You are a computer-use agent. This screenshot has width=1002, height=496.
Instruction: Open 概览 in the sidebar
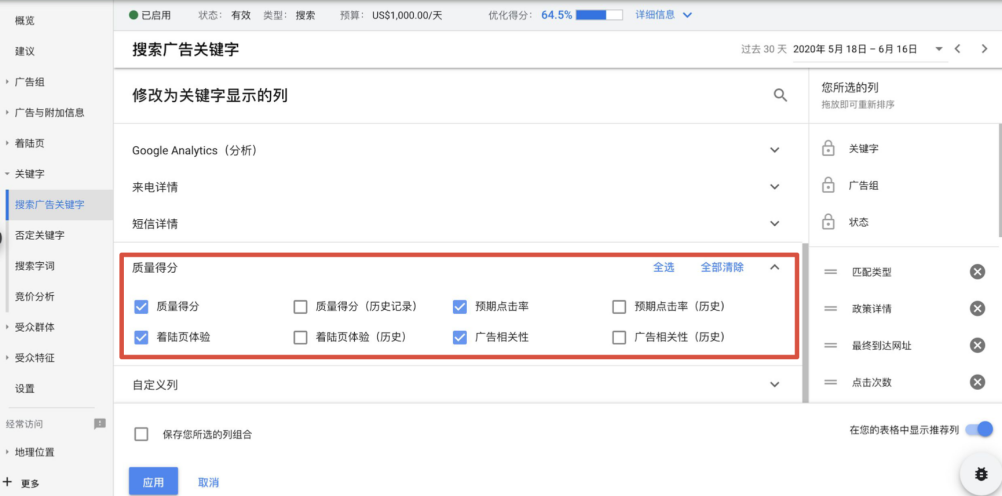(x=25, y=20)
